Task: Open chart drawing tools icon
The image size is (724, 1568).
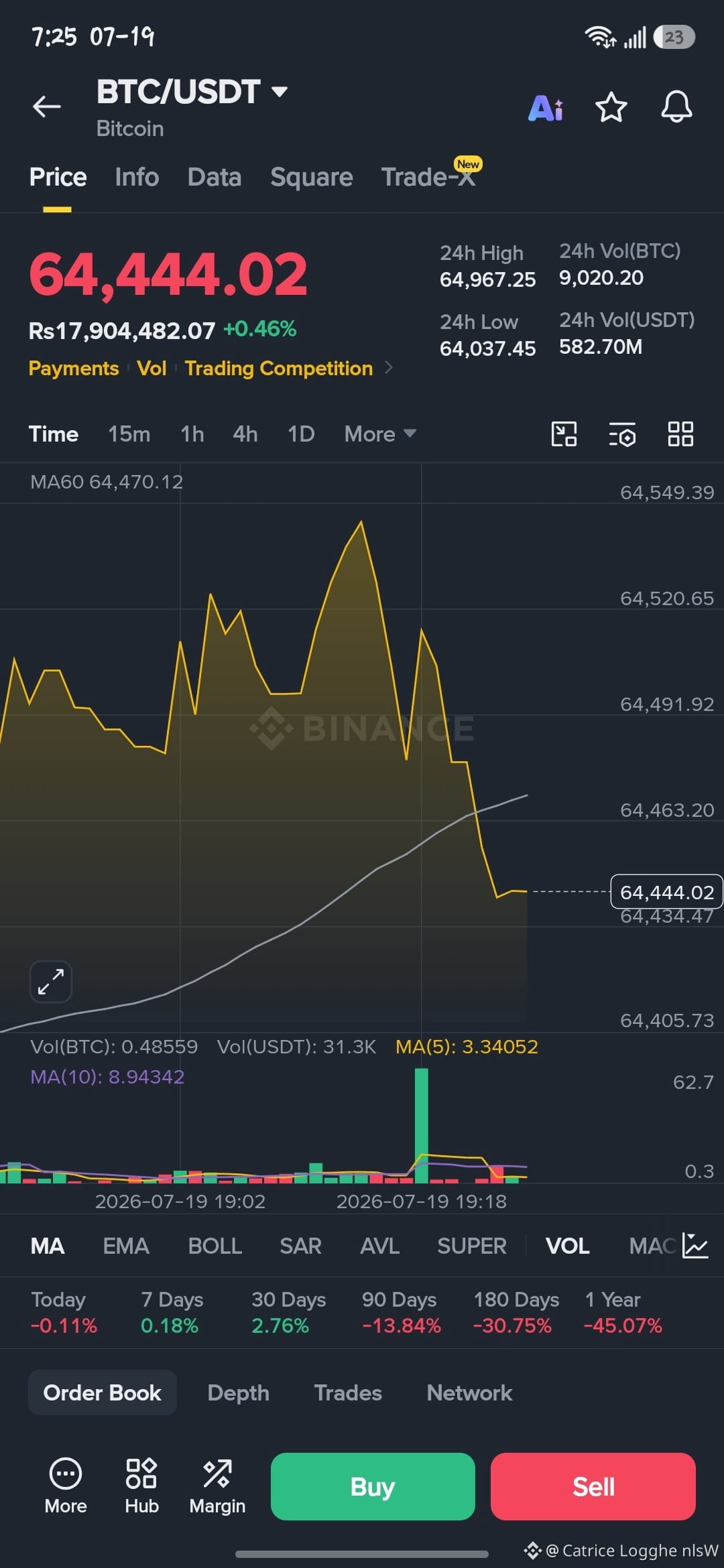Action: click(x=564, y=434)
